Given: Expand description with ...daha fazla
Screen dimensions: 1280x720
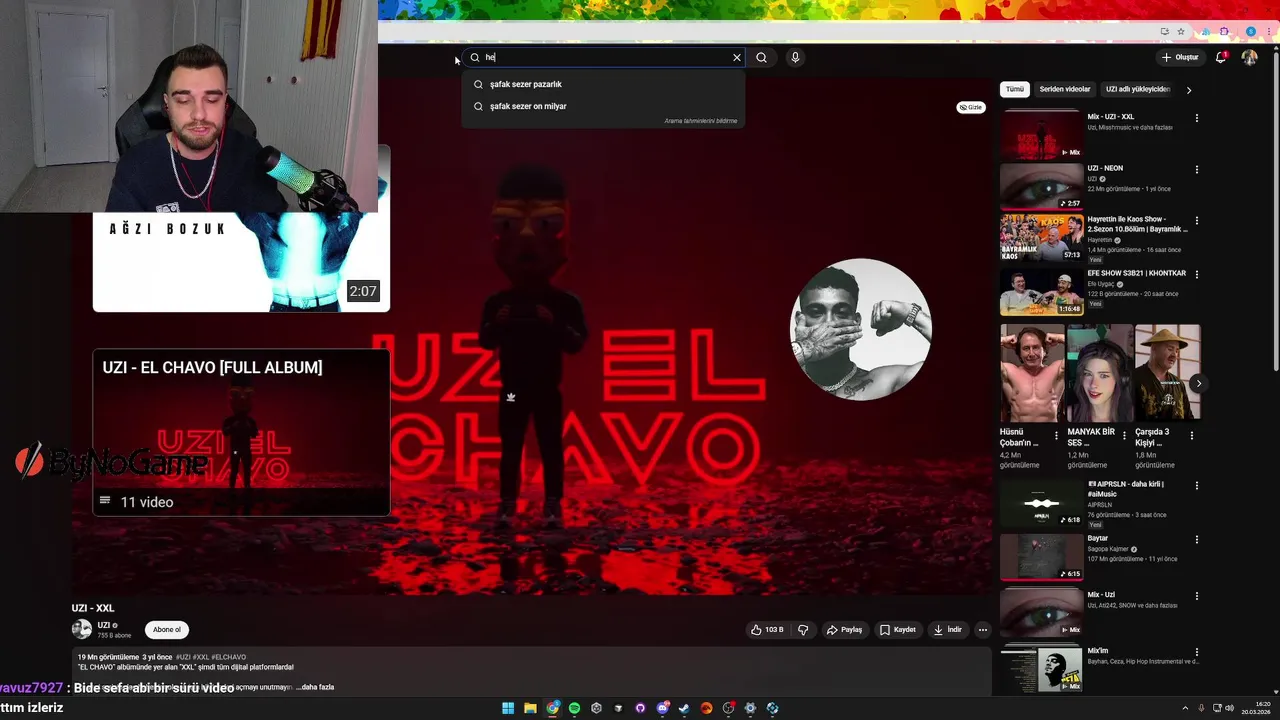Looking at the screenshot, I should (x=315, y=687).
